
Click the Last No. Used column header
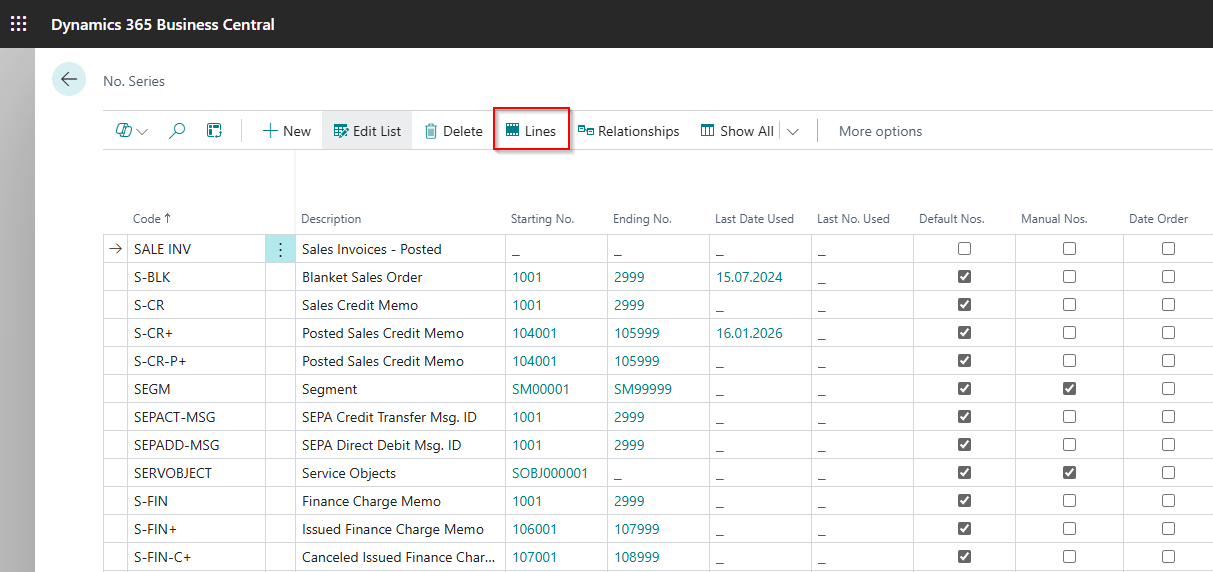tap(853, 219)
